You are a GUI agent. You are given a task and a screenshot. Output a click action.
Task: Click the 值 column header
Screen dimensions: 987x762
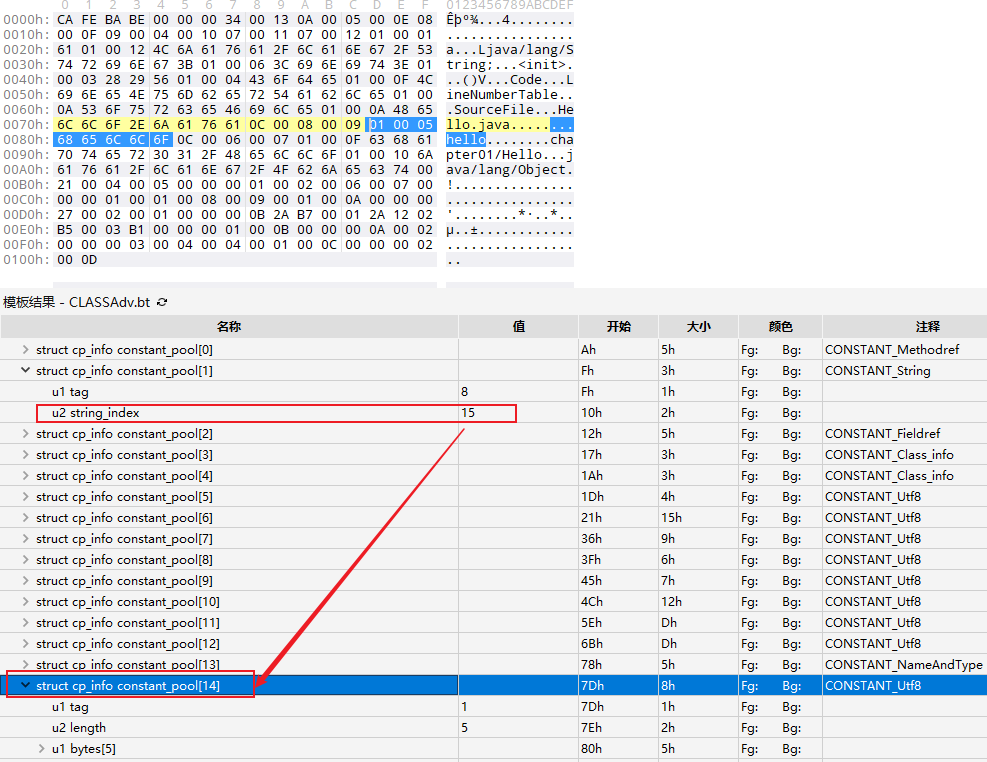[x=518, y=327]
